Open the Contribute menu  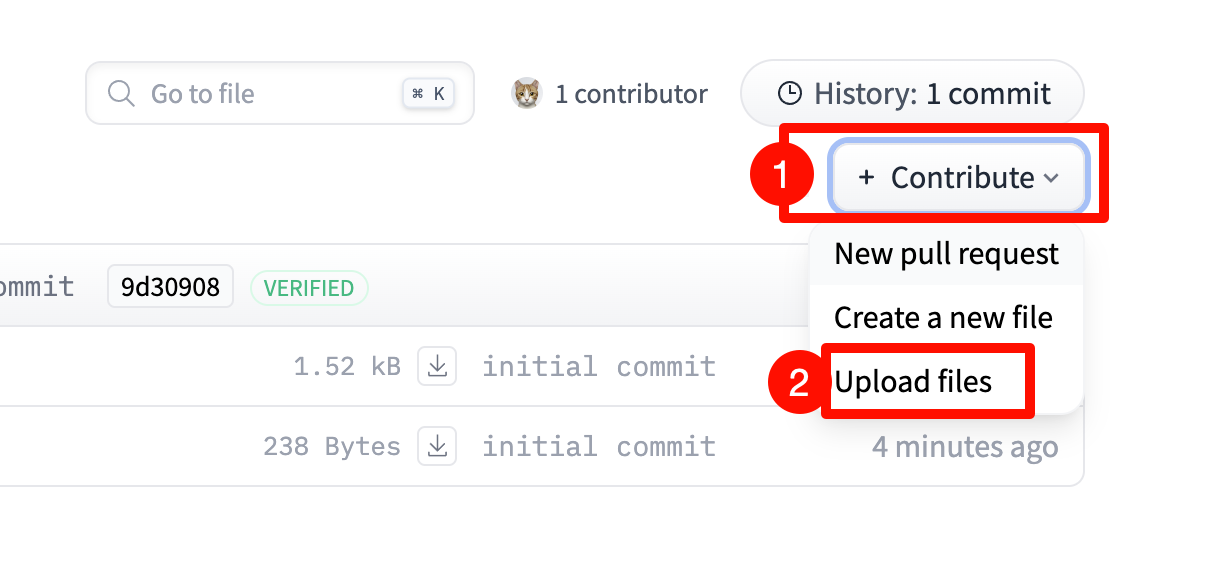coord(958,177)
